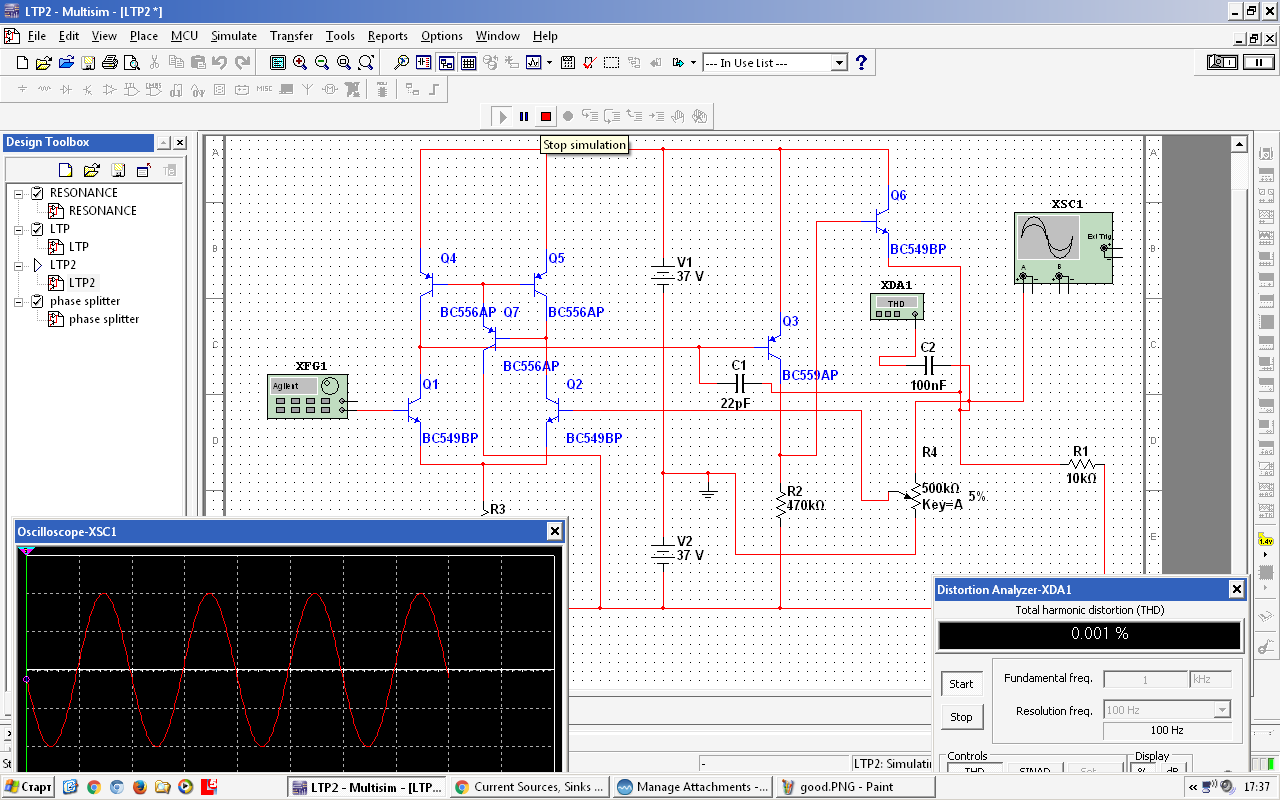Open the Simulate menu
The height and width of the screenshot is (800, 1280).
pos(234,36)
